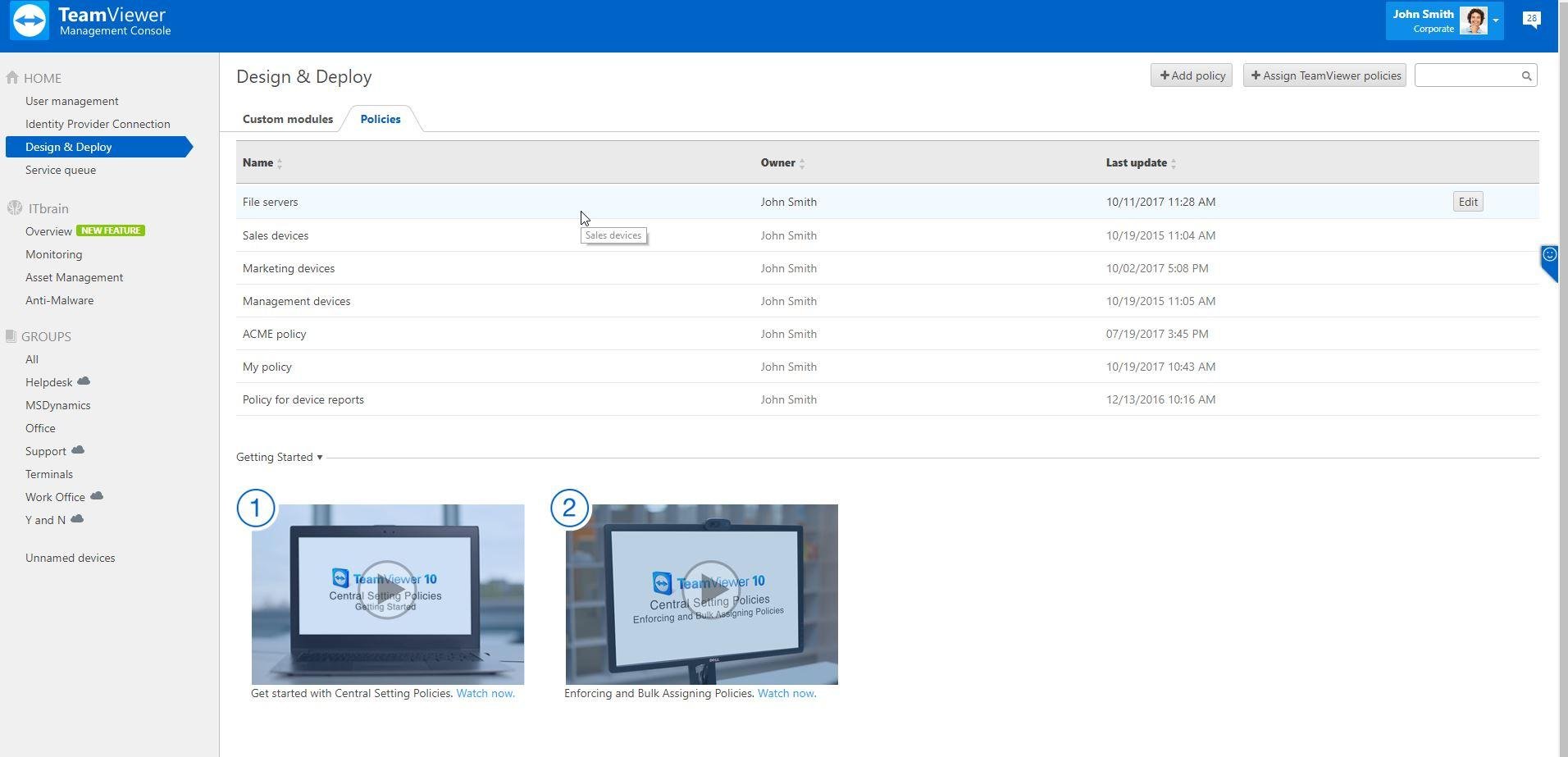Select Design & Deploy in sidebar
The image size is (1568, 757).
pos(98,147)
